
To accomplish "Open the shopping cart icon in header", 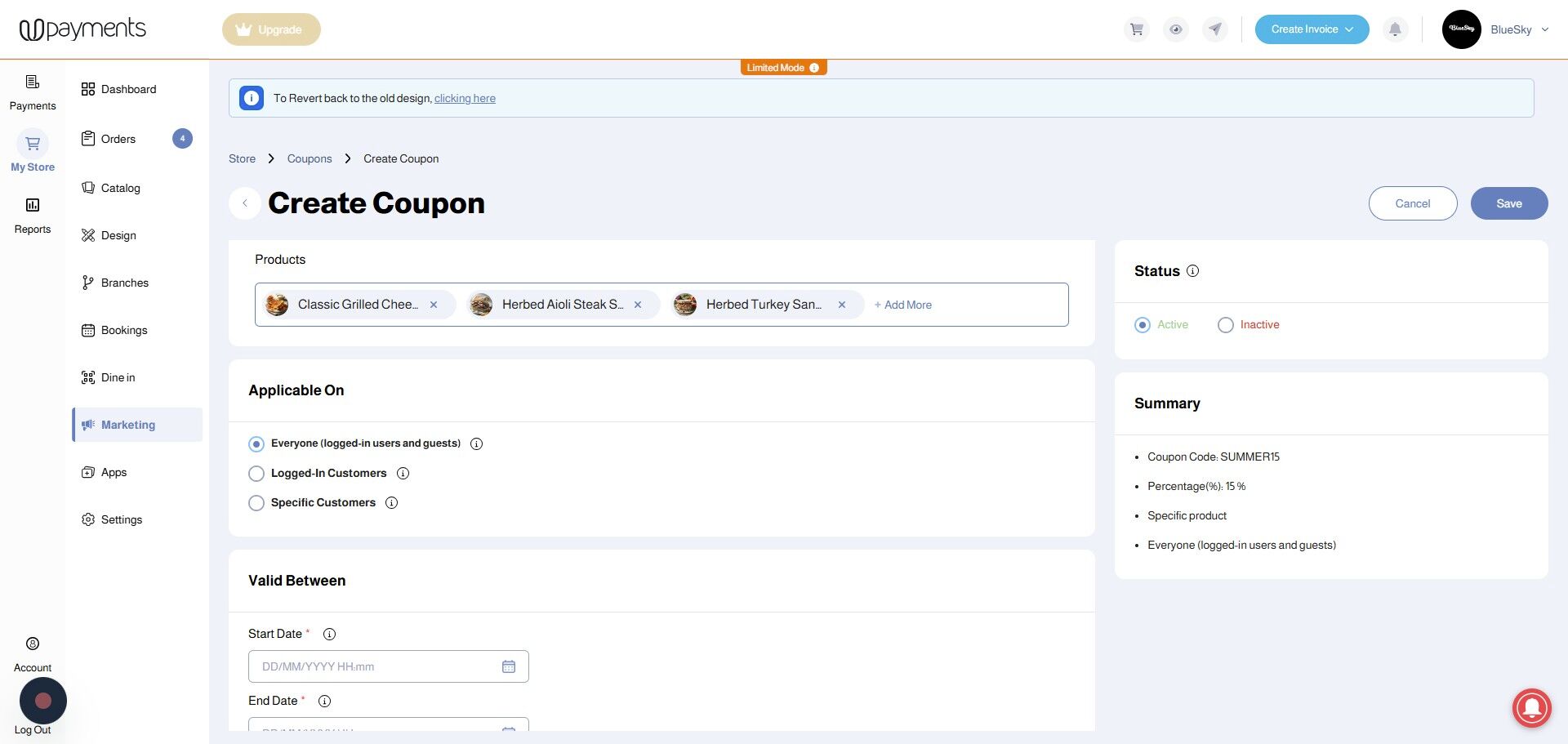I will tap(1136, 29).
